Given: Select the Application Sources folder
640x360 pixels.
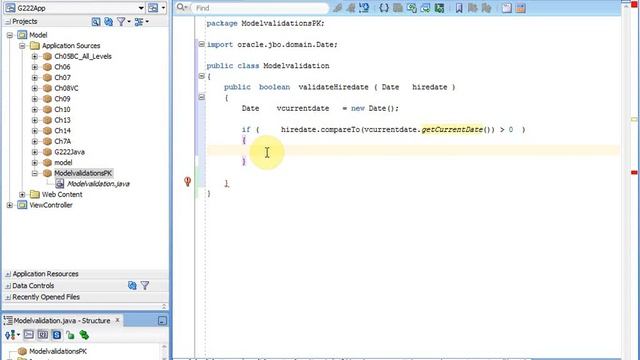Looking at the screenshot, I should [71, 46].
